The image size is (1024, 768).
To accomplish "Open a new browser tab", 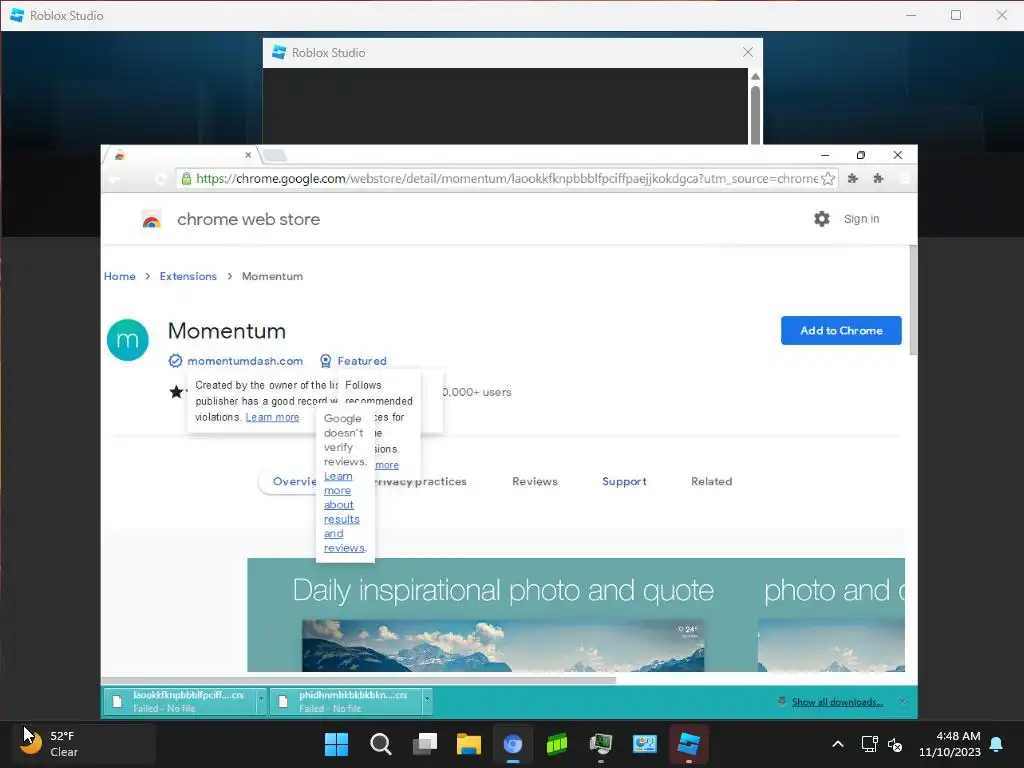I will point(275,155).
